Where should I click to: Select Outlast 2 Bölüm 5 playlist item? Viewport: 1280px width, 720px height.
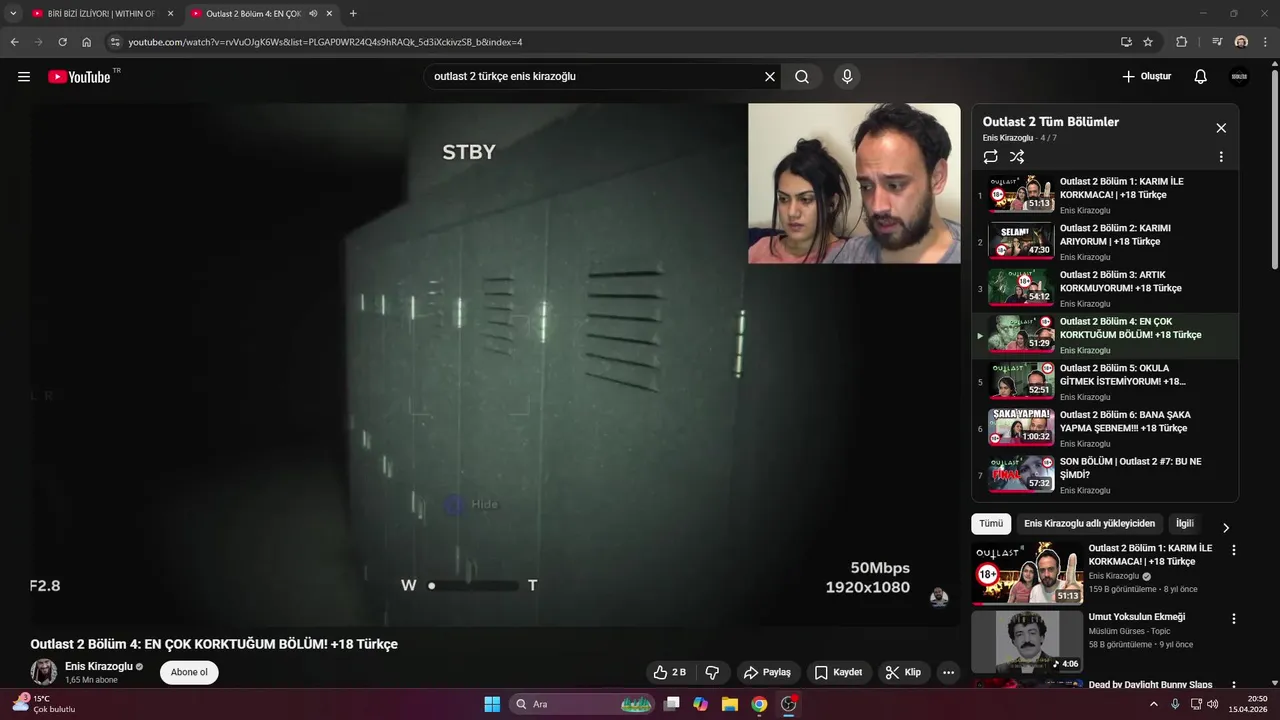pos(1105,382)
